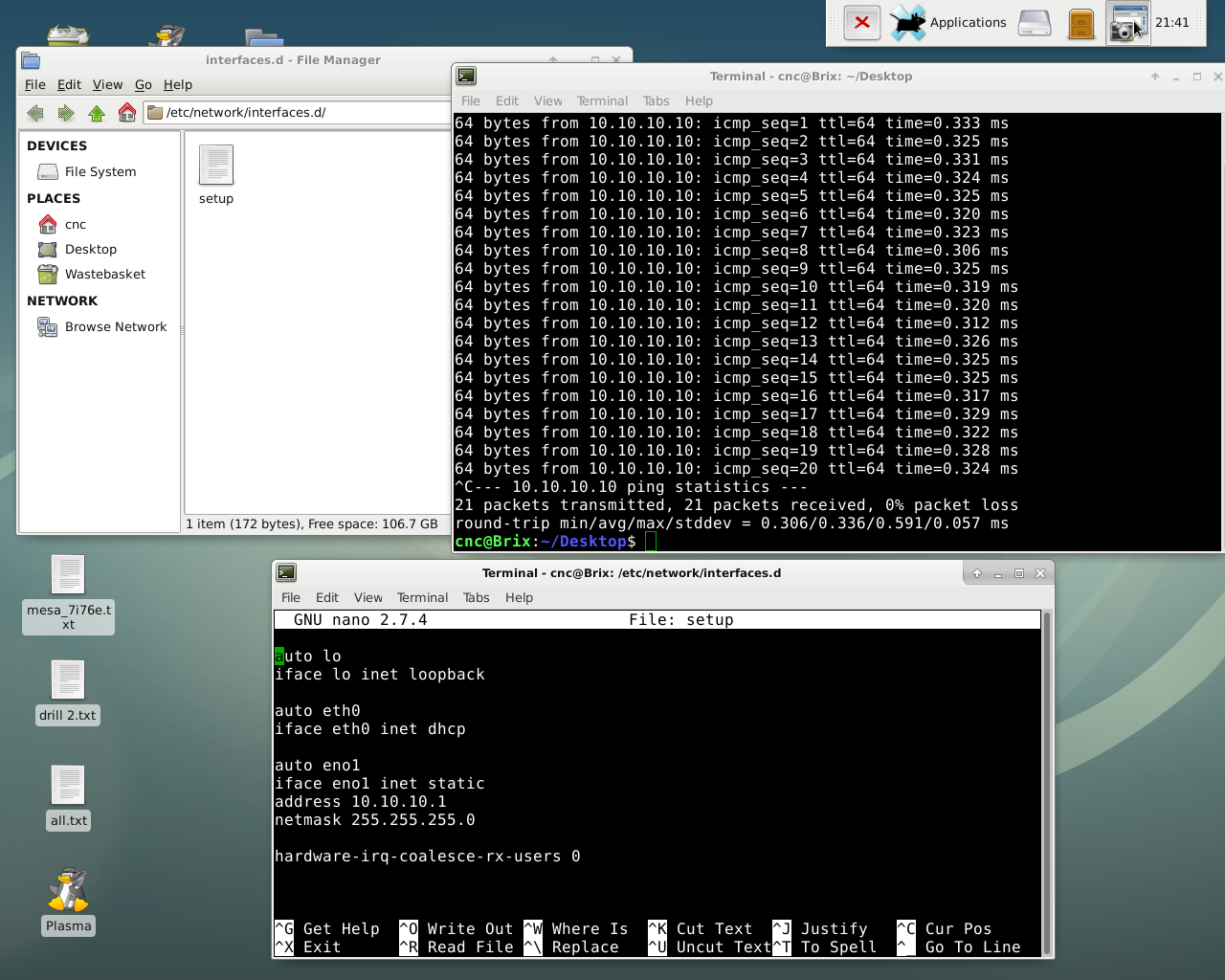The width and height of the screenshot is (1225, 980).
Task: Open Wastebasket from the sidebar
Action: 104,274
